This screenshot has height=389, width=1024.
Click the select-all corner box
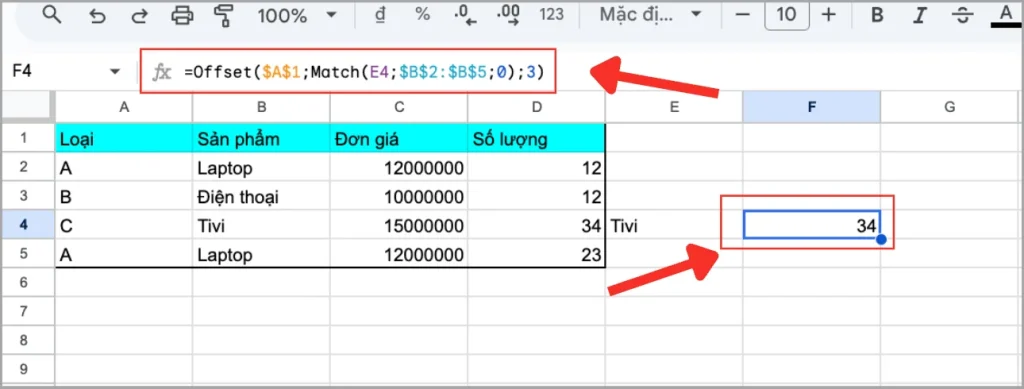click(x=28, y=107)
